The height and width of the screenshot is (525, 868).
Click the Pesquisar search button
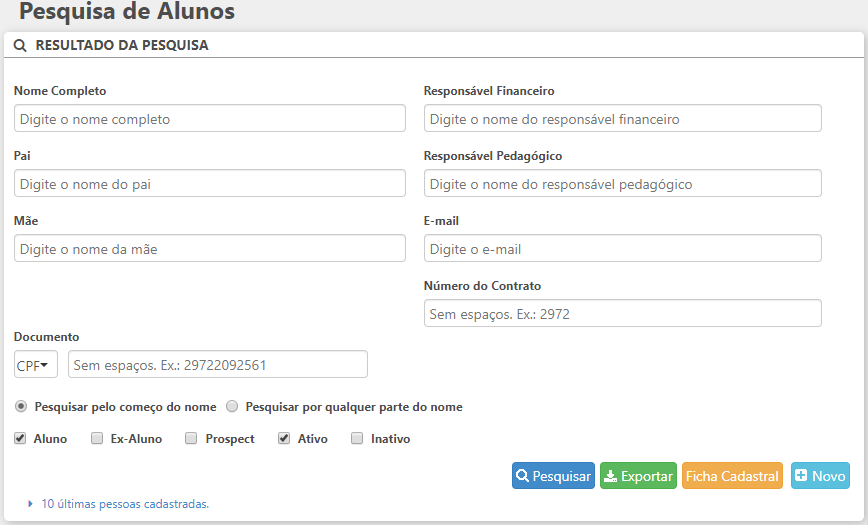click(553, 476)
